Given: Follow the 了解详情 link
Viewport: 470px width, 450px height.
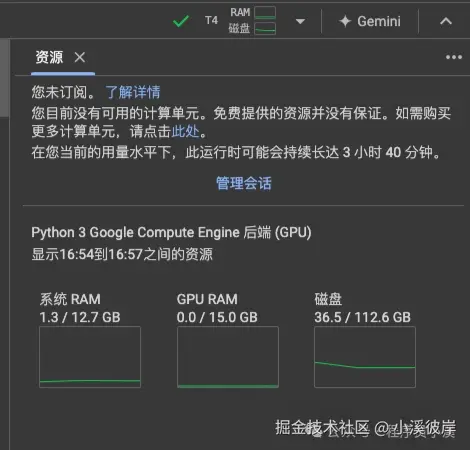Looking at the screenshot, I should click(x=133, y=92).
